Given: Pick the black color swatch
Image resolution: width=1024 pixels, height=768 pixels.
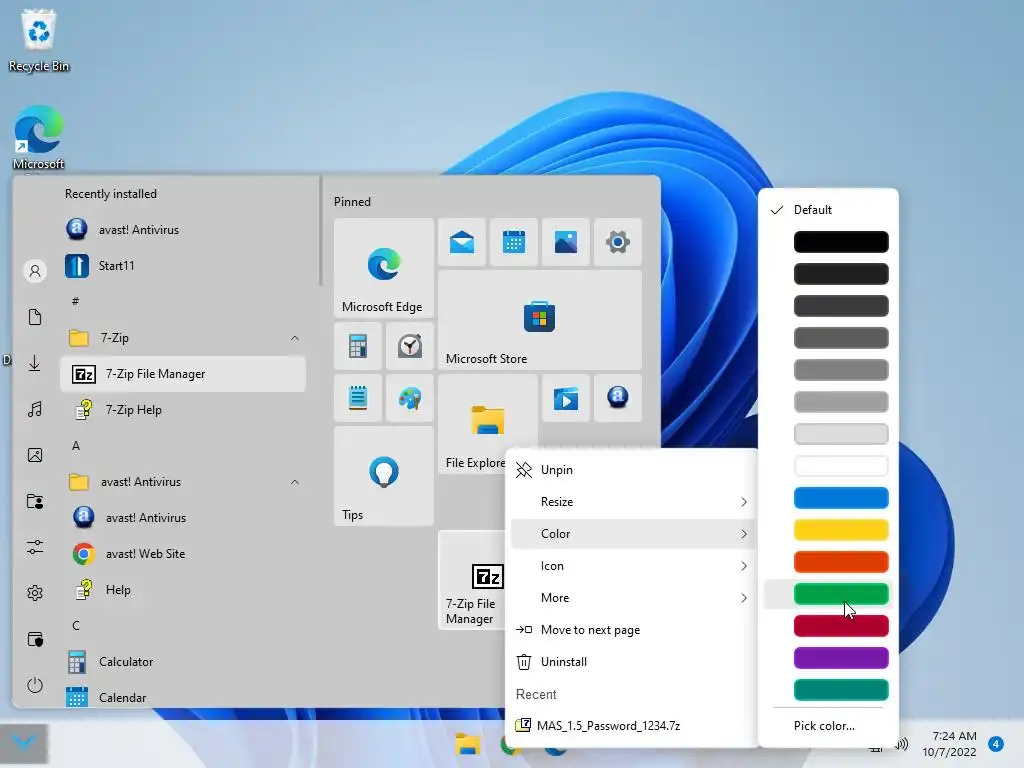Looking at the screenshot, I should [x=841, y=242].
